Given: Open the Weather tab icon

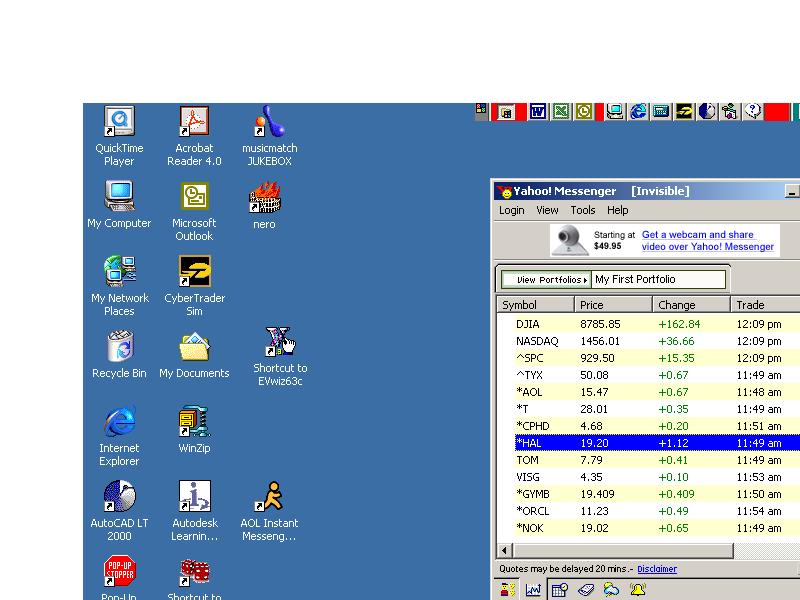Looking at the screenshot, I should coord(611,590).
